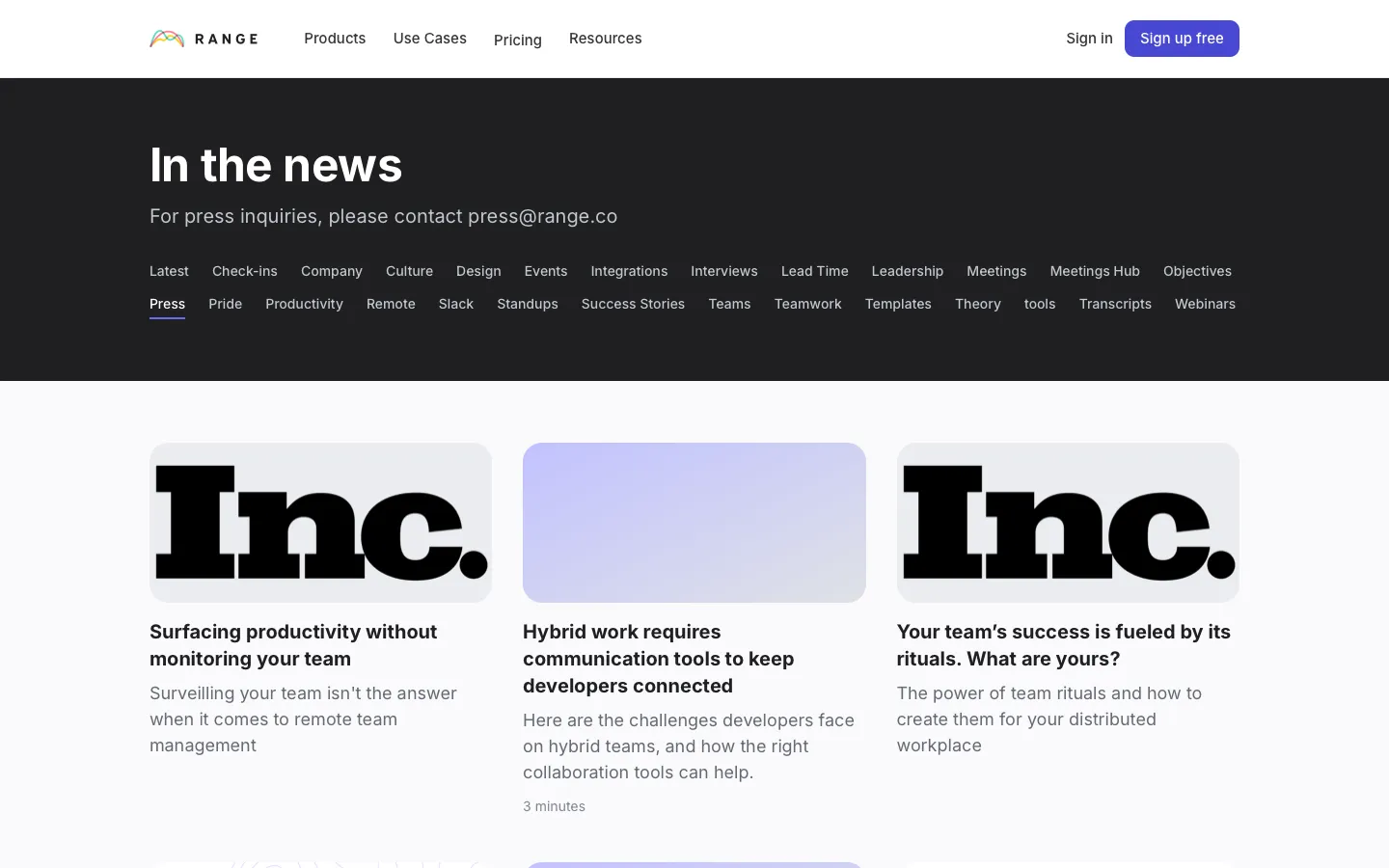Screen dimensions: 1389x868
Task: Open article 'Surfacing productivity without monitoring your team'
Action: [293, 645]
